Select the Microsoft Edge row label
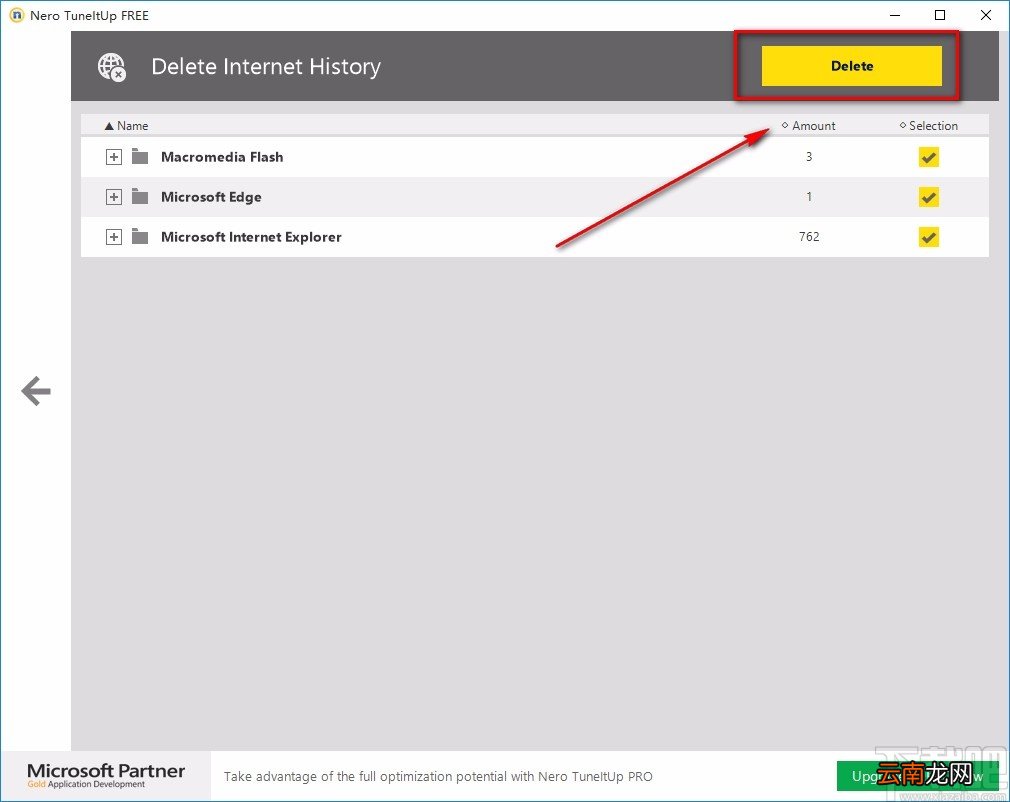1010x802 pixels. click(211, 196)
